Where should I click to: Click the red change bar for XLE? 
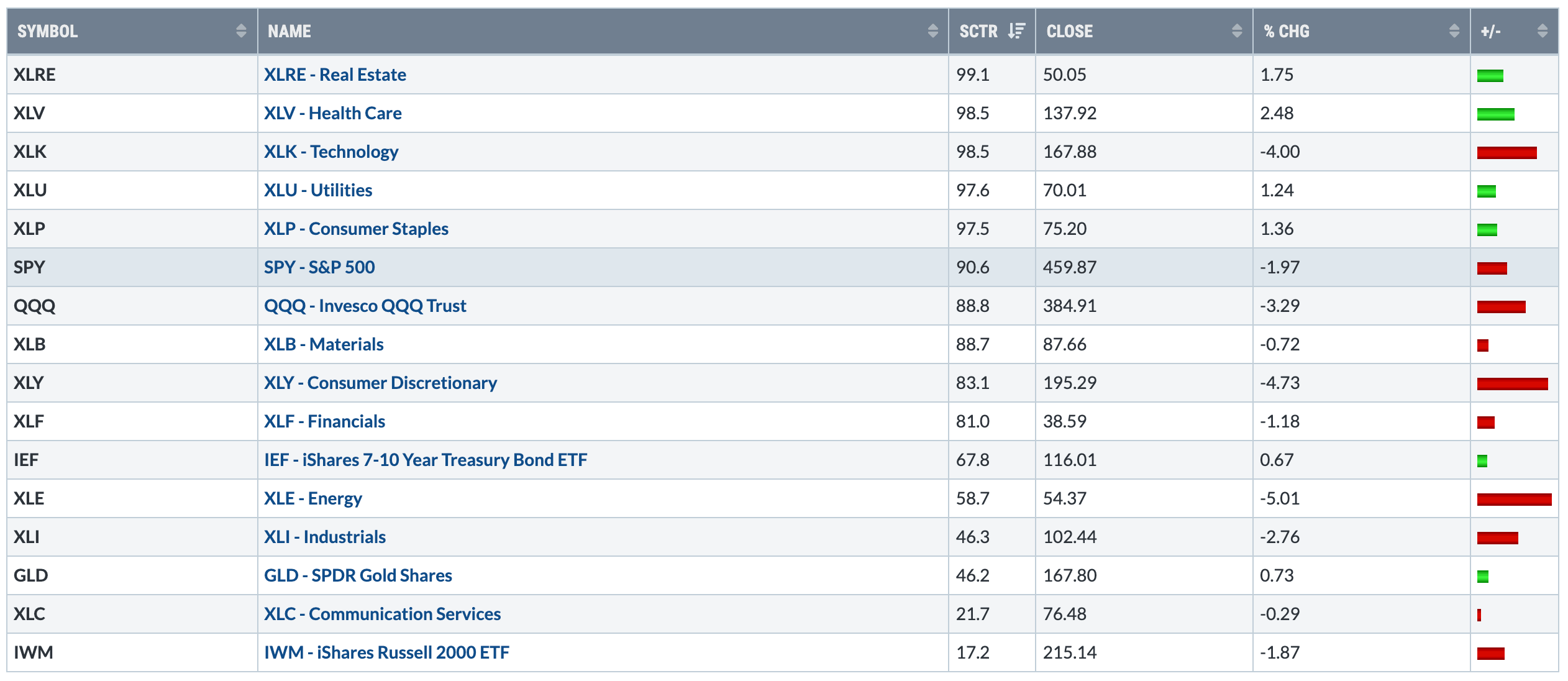[1514, 500]
